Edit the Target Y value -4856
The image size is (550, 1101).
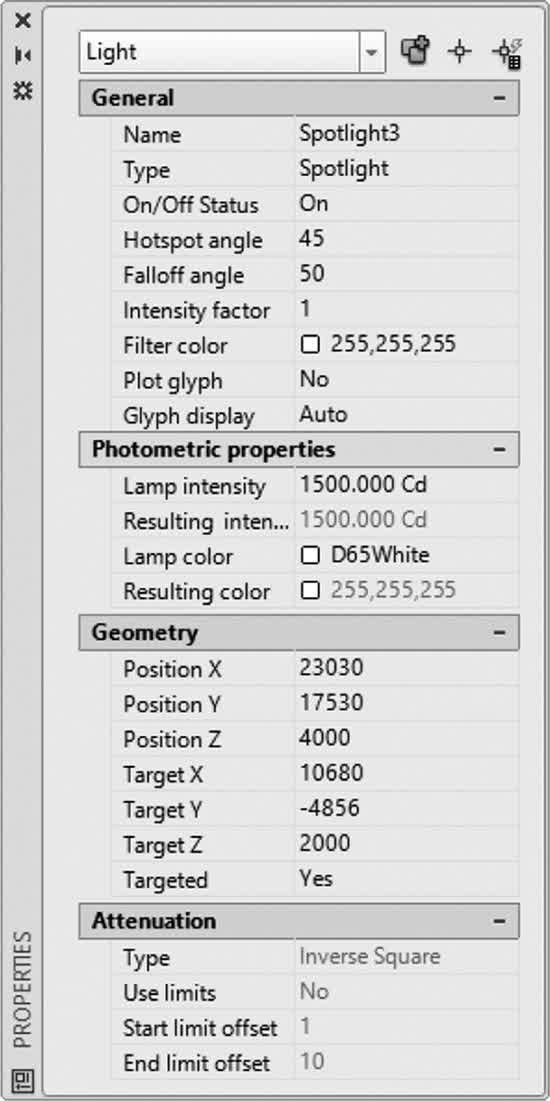coord(407,808)
